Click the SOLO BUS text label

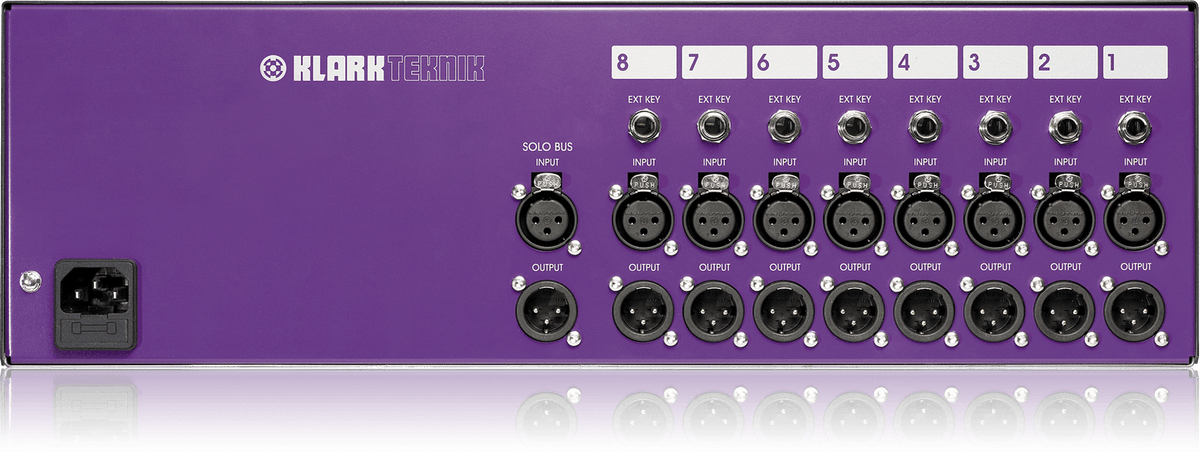544,147
